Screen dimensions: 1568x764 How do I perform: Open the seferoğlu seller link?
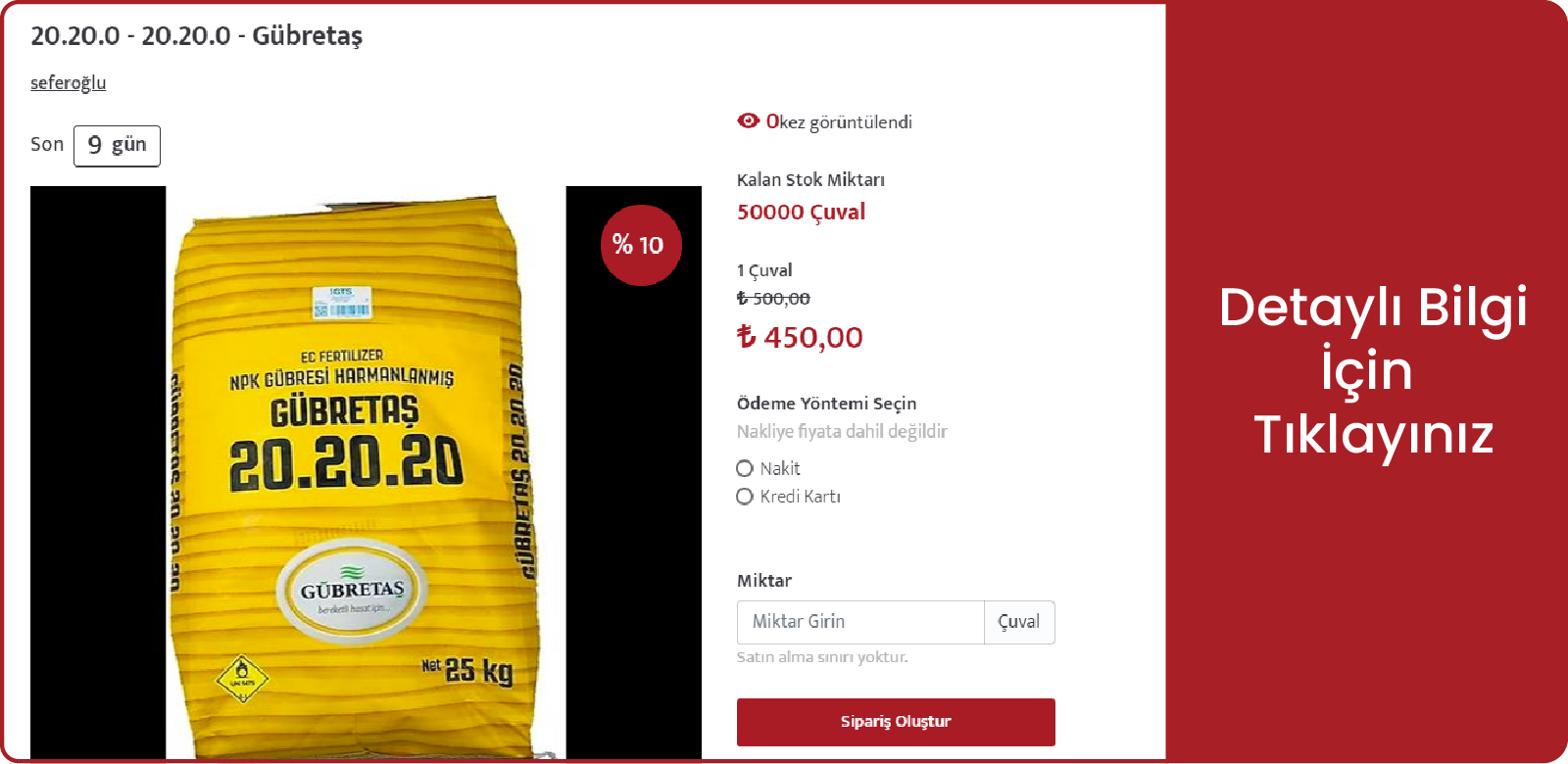(x=68, y=83)
